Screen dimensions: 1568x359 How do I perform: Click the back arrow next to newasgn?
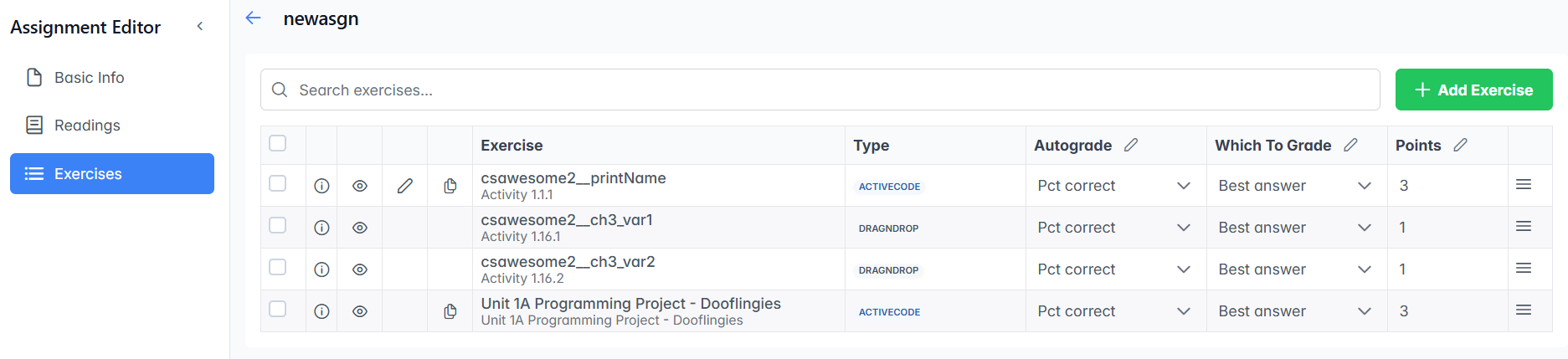(x=254, y=18)
